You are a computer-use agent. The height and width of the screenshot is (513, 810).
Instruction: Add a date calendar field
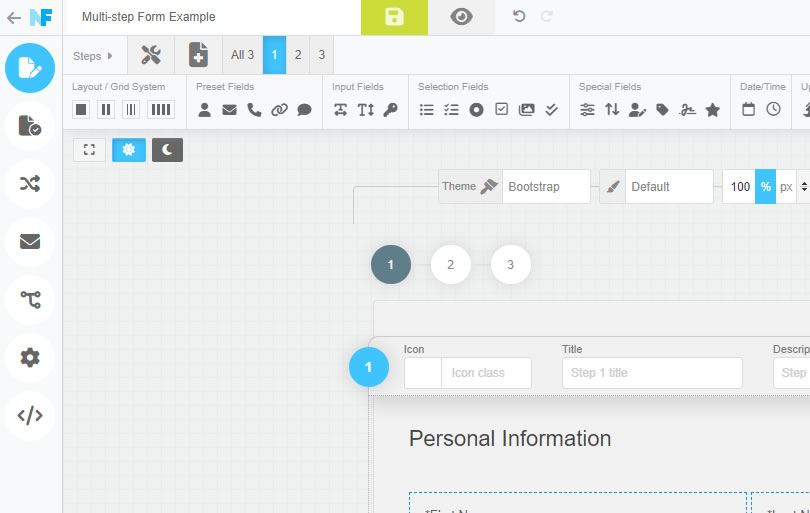749,109
